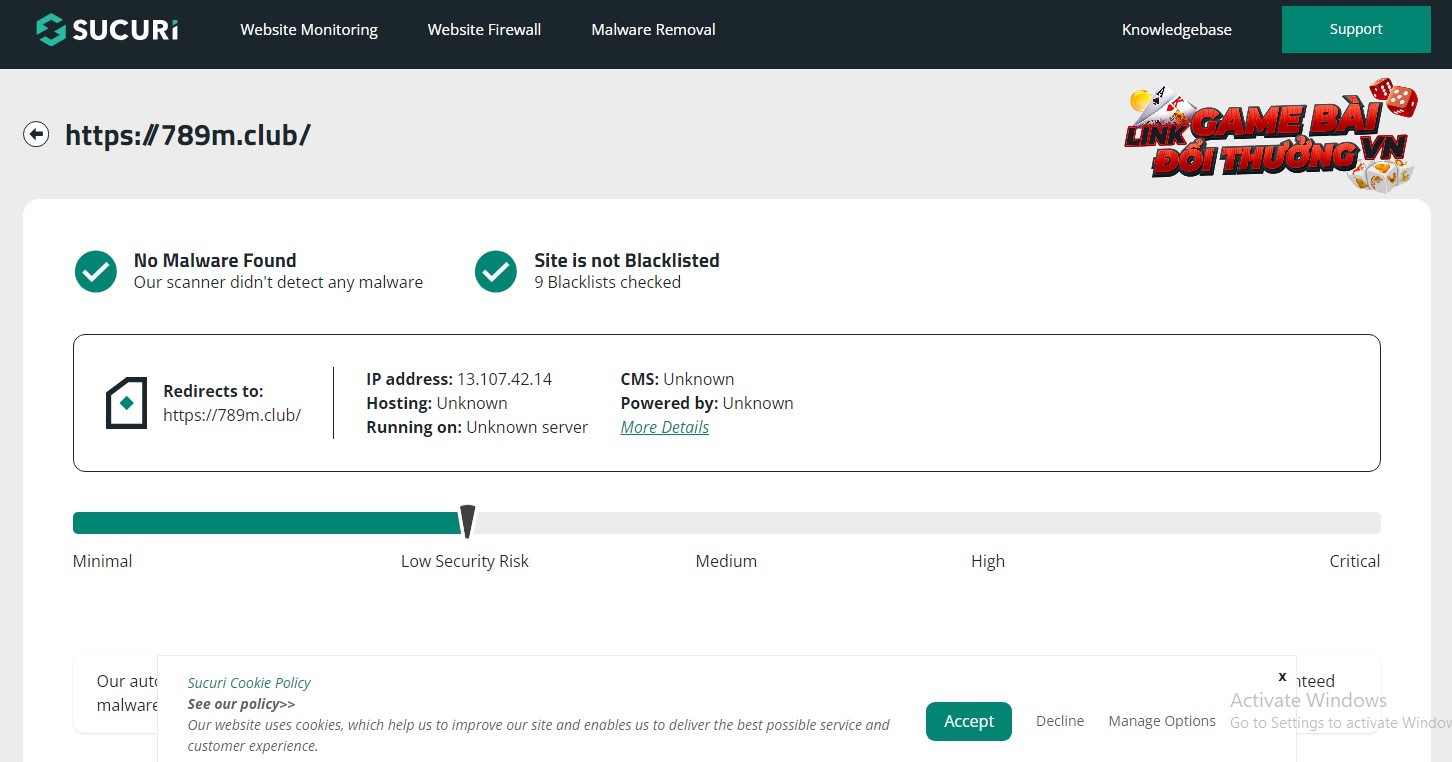This screenshot has width=1452, height=762.
Task: Click the Minimal risk label
Action: 103,561
